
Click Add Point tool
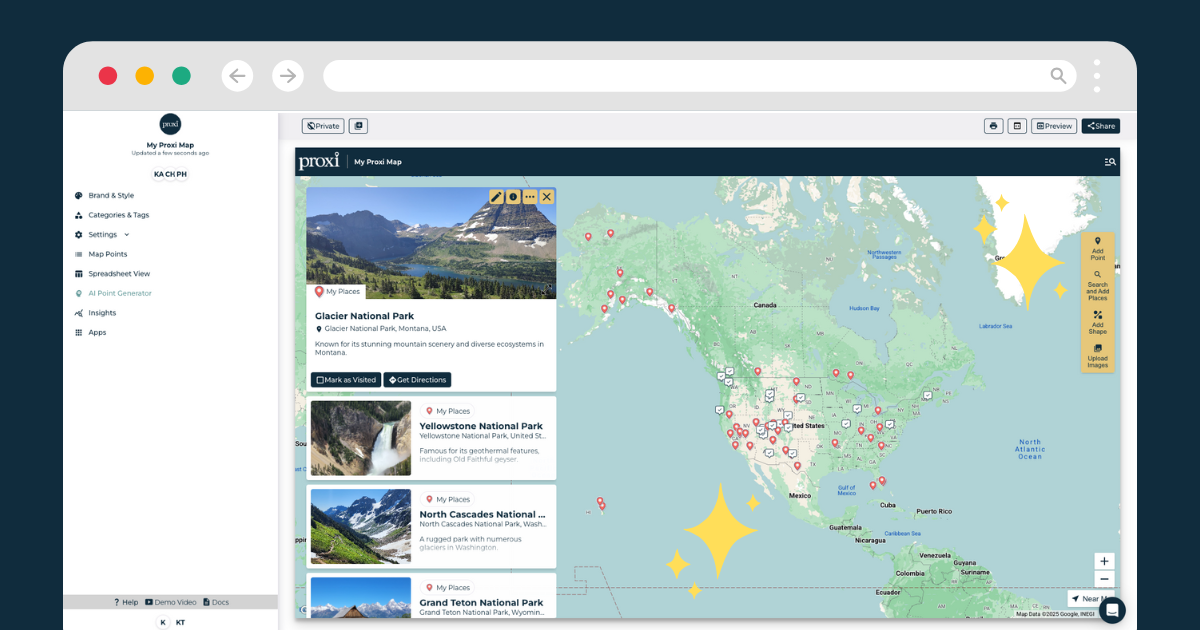(1098, 248)
